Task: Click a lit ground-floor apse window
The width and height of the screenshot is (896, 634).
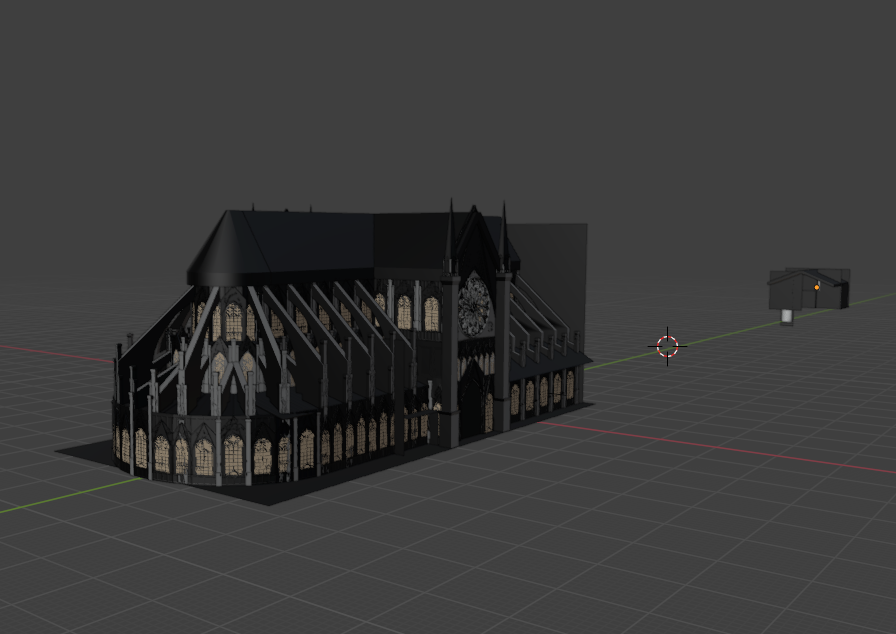Action: coord(233,455)
